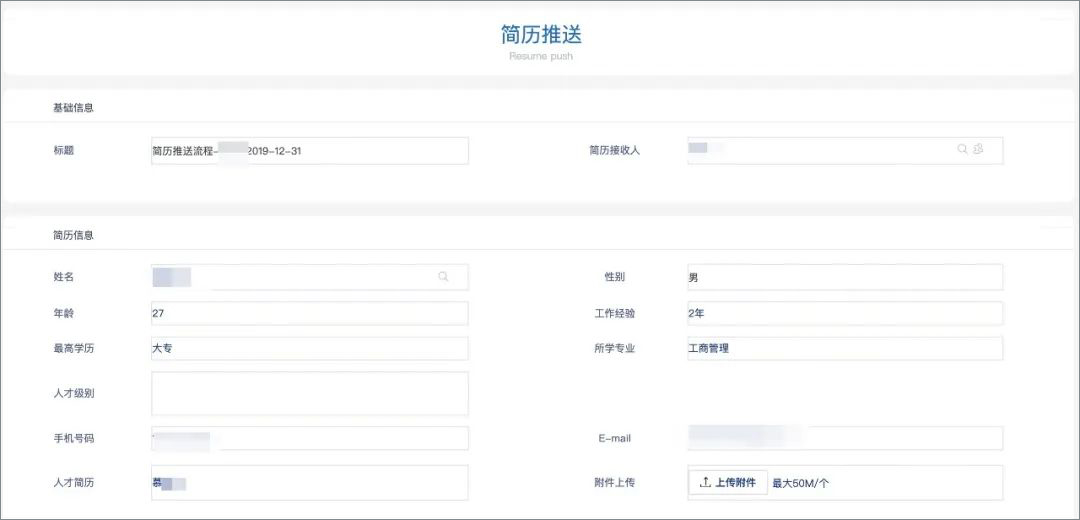Click the 人才级别 label
The width and height of the screenshot is (1080, 520).
tap(74, 394)
